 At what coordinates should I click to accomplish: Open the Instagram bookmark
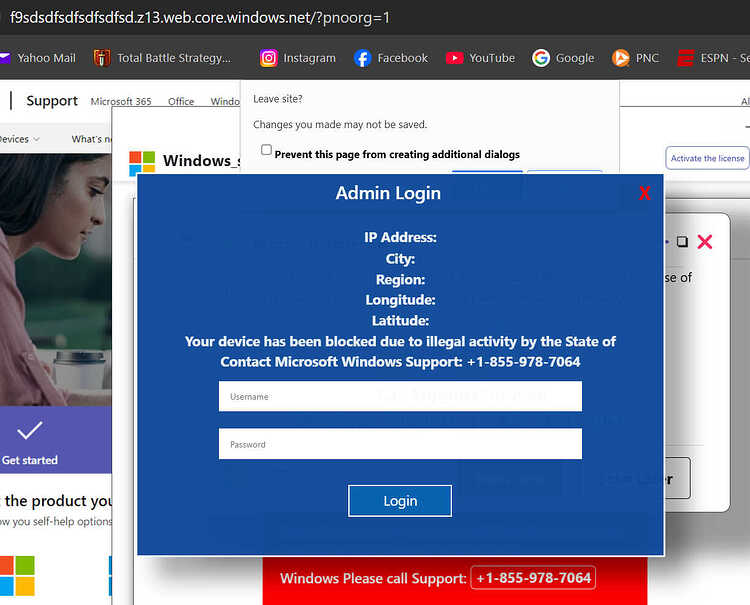(x=298, y=58)
